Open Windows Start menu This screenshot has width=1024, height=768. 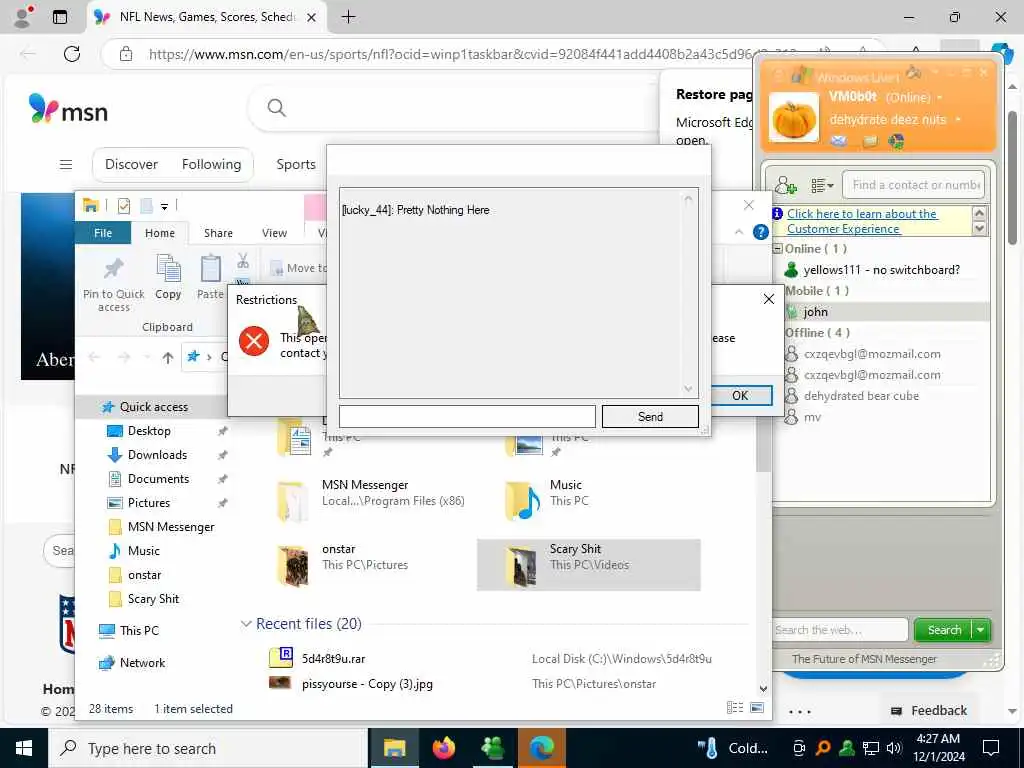click(x=24, y=748)
